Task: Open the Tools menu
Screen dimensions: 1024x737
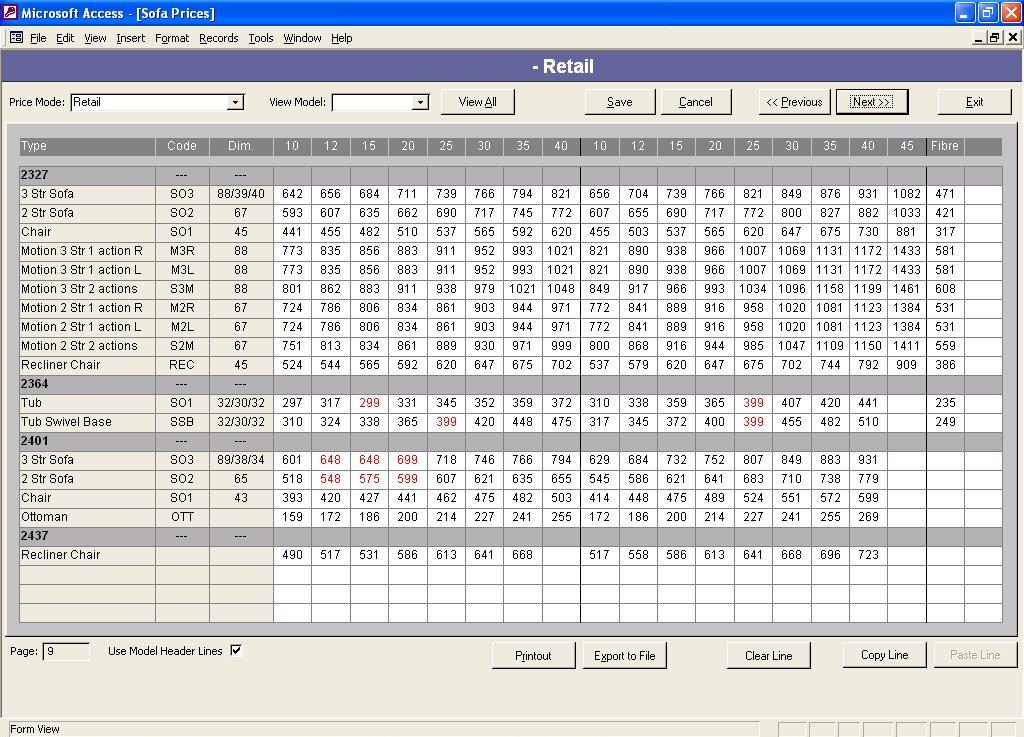Action: click(x=261, y=38)
